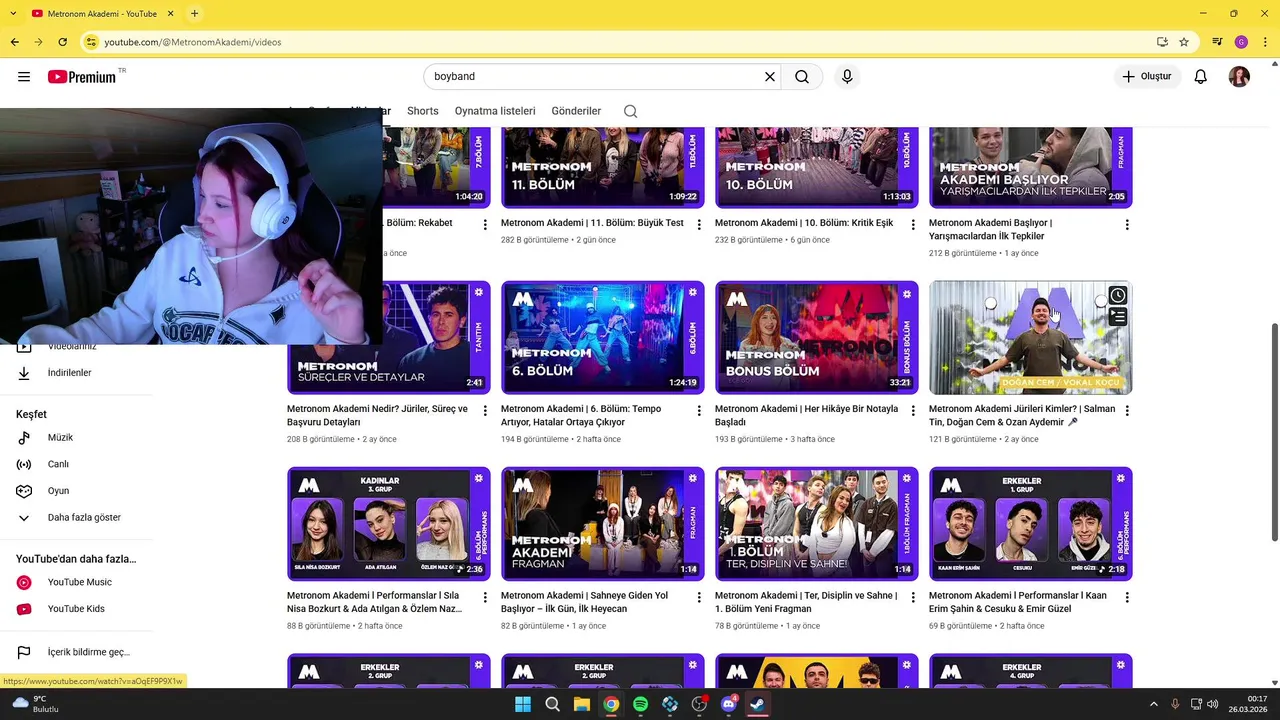Open options for Bölüm: Rekabet video

click(x=485, y=225)
